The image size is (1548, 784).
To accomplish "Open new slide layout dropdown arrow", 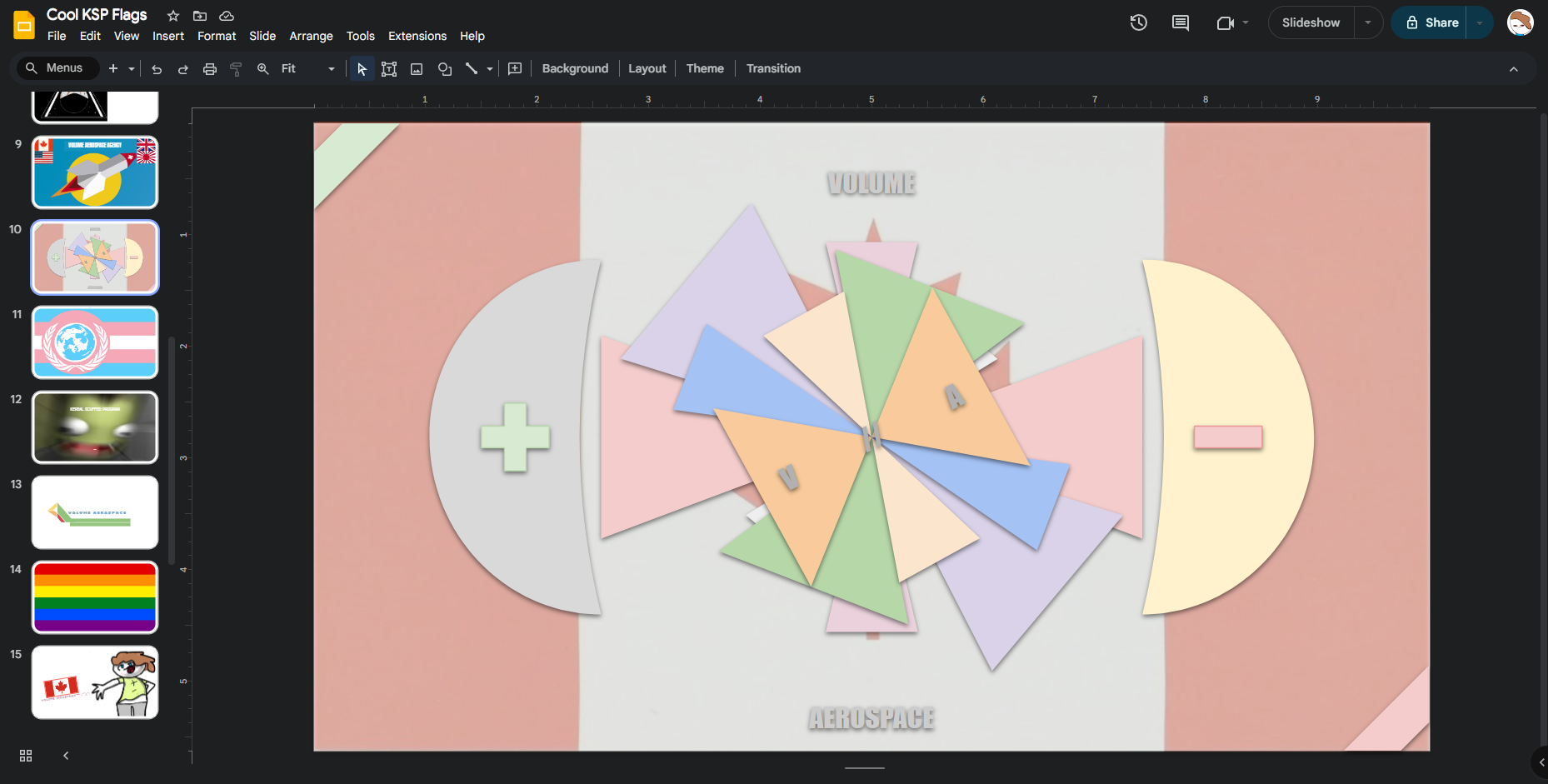I will click(x=132, y=68).
